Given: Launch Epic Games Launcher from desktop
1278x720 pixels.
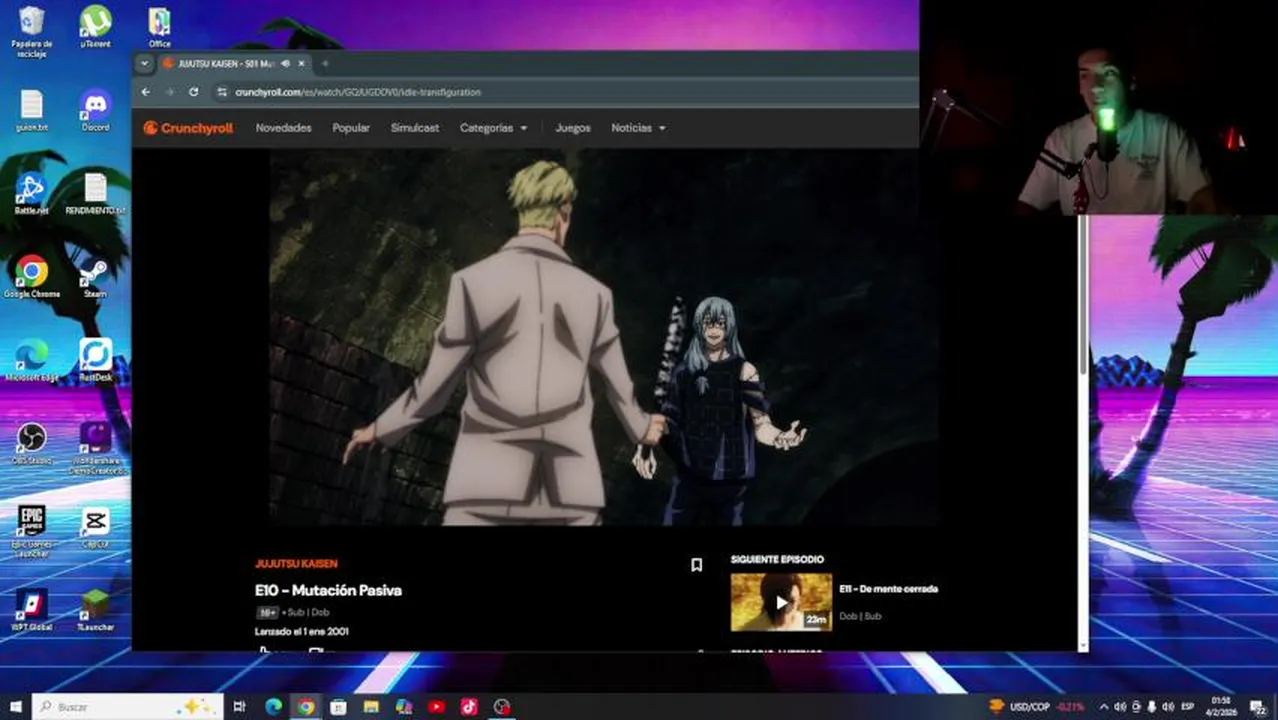Looking at the screenshot, I should tap(32, 531).
